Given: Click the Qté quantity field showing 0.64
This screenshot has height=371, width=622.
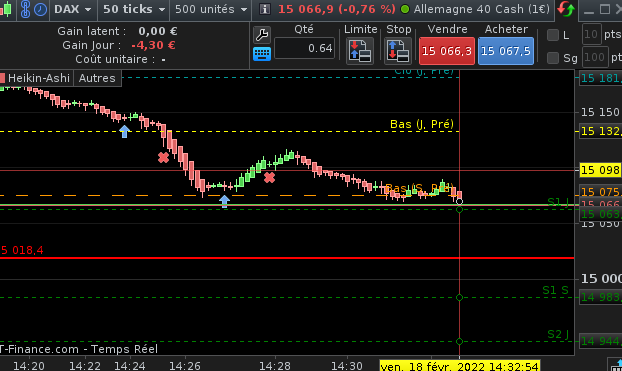Looking at the screenshot, I should coord(304,48).
